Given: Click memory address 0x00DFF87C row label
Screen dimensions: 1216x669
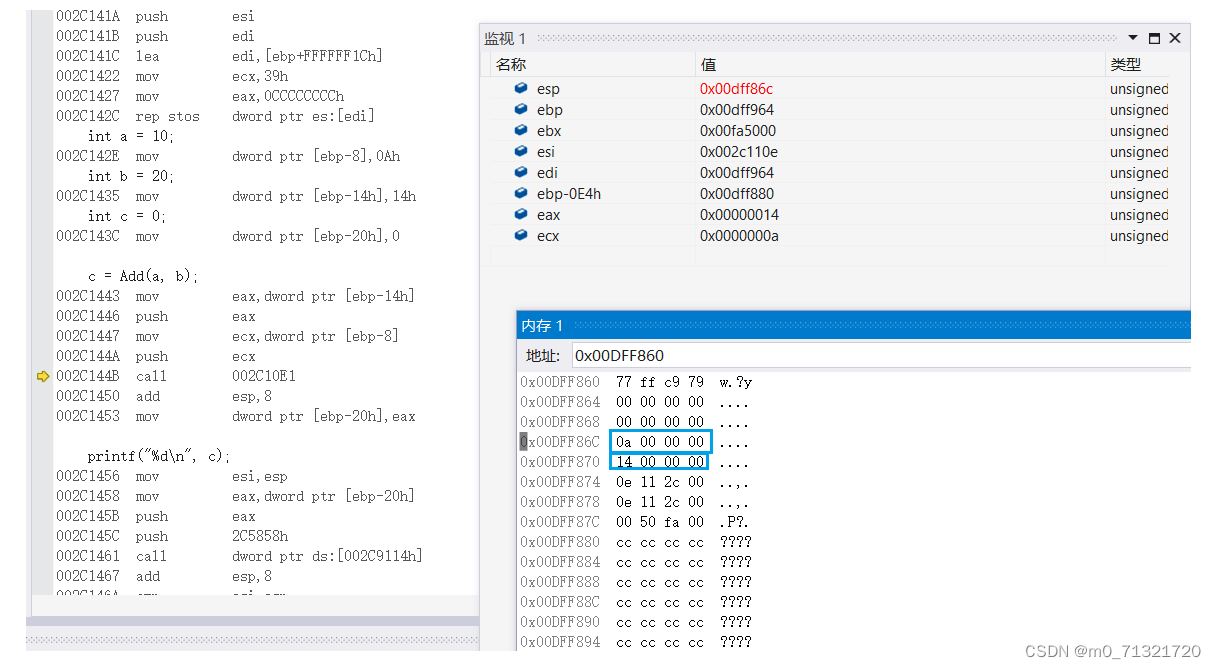Looking at the screenshot, I should point(560,522).
